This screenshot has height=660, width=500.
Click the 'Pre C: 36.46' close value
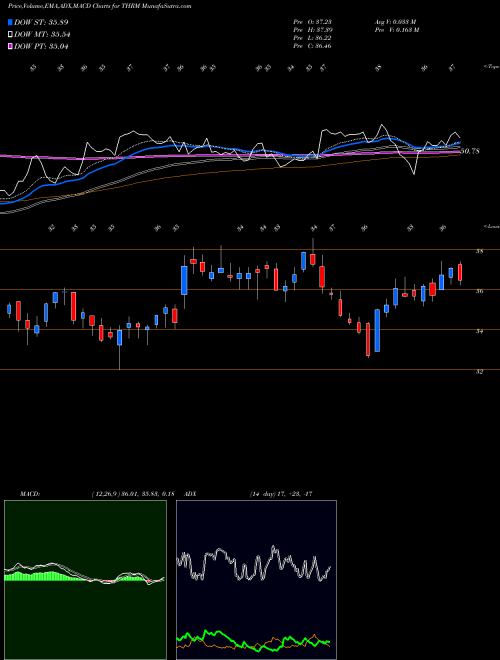[313, 46]
